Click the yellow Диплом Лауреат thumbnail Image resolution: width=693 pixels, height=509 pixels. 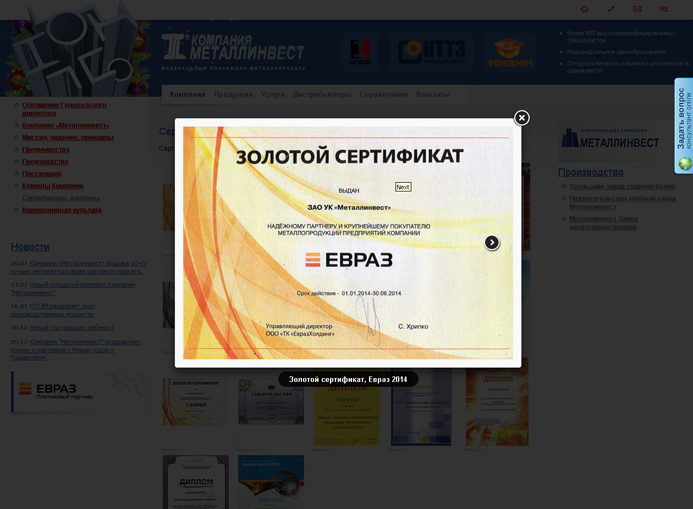point(346,407)
